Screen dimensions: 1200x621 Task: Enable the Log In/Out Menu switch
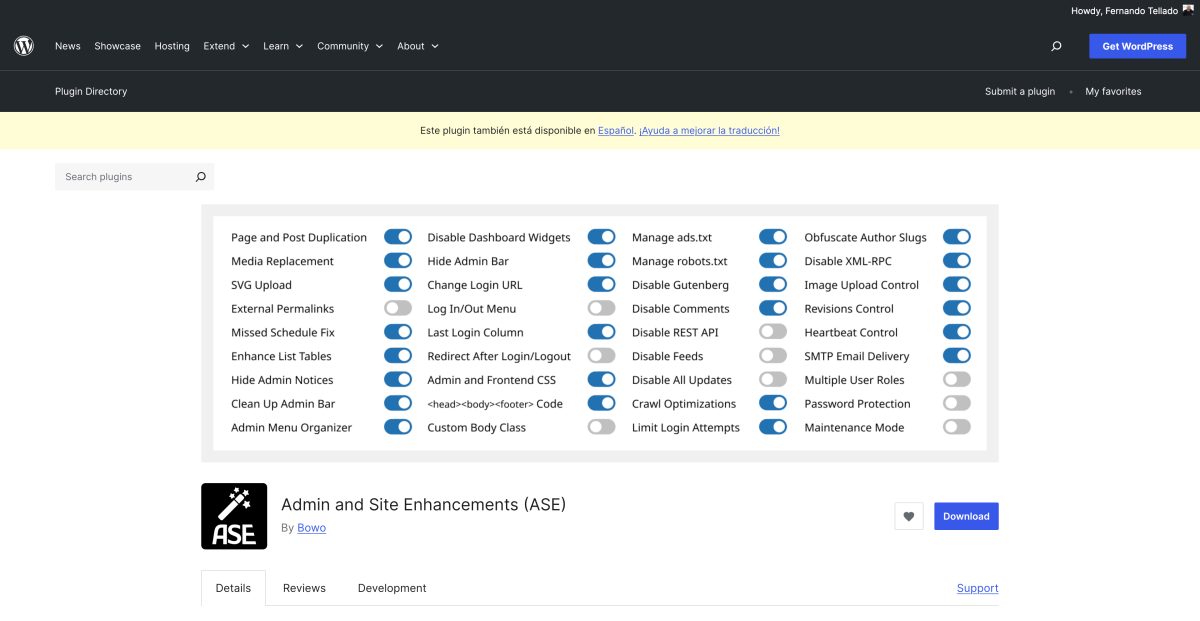[x=601, y=308]
